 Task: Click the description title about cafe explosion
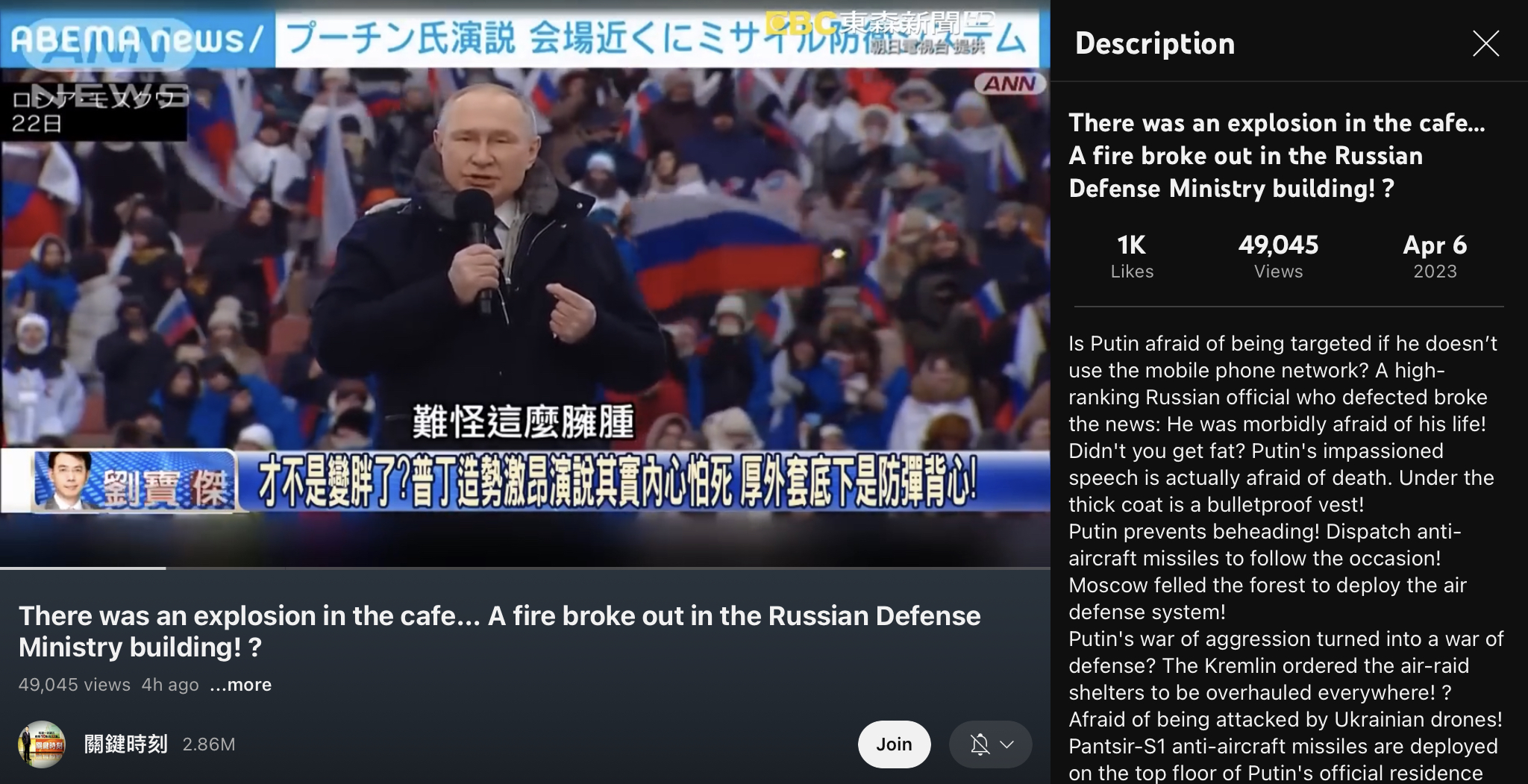[x=1277, y=155]
